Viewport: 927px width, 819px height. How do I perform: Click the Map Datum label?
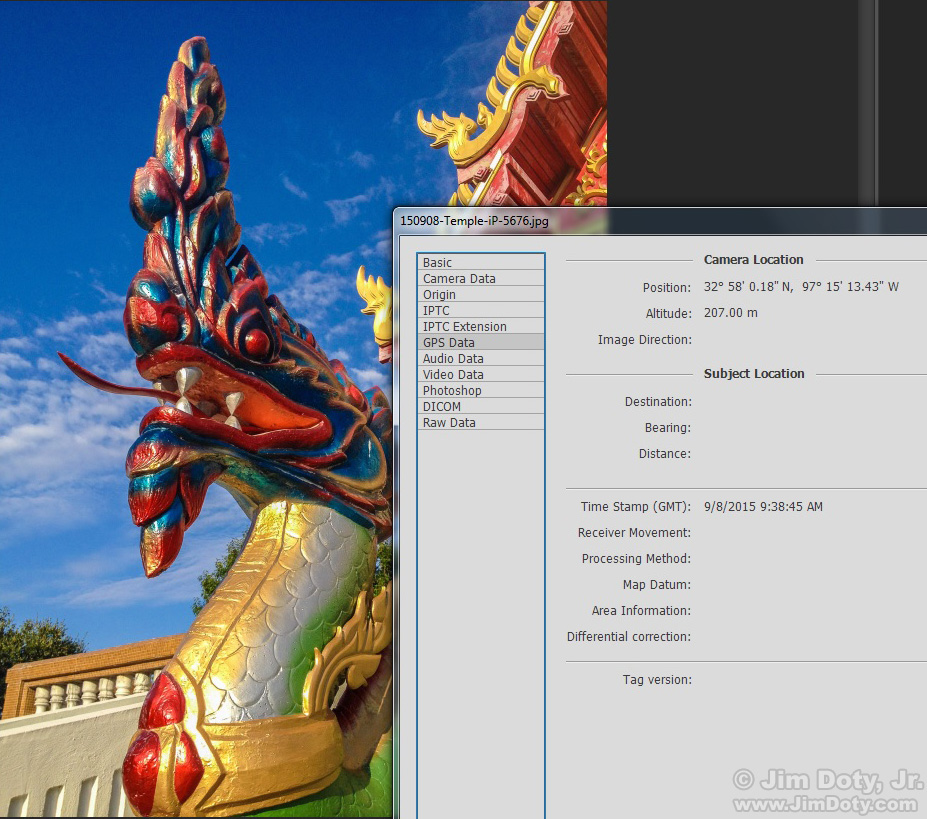click(x=657, y=584)
